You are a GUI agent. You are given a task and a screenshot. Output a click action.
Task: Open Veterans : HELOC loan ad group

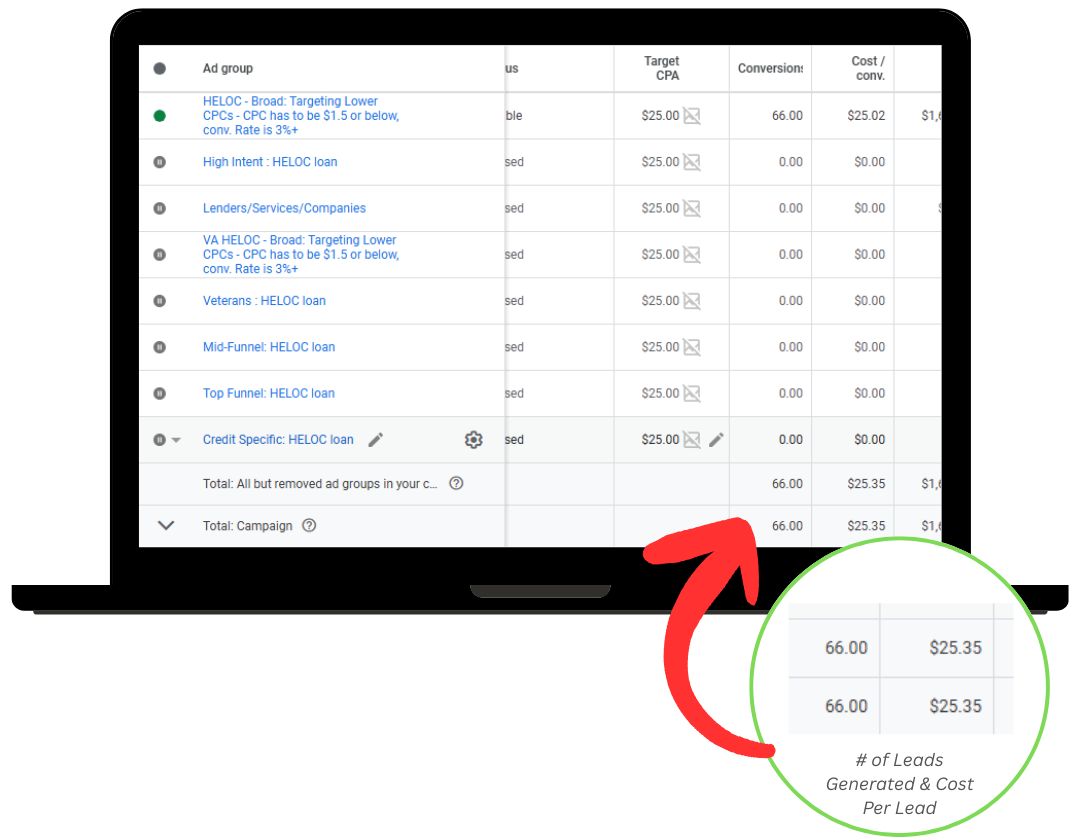coord(264,301)
